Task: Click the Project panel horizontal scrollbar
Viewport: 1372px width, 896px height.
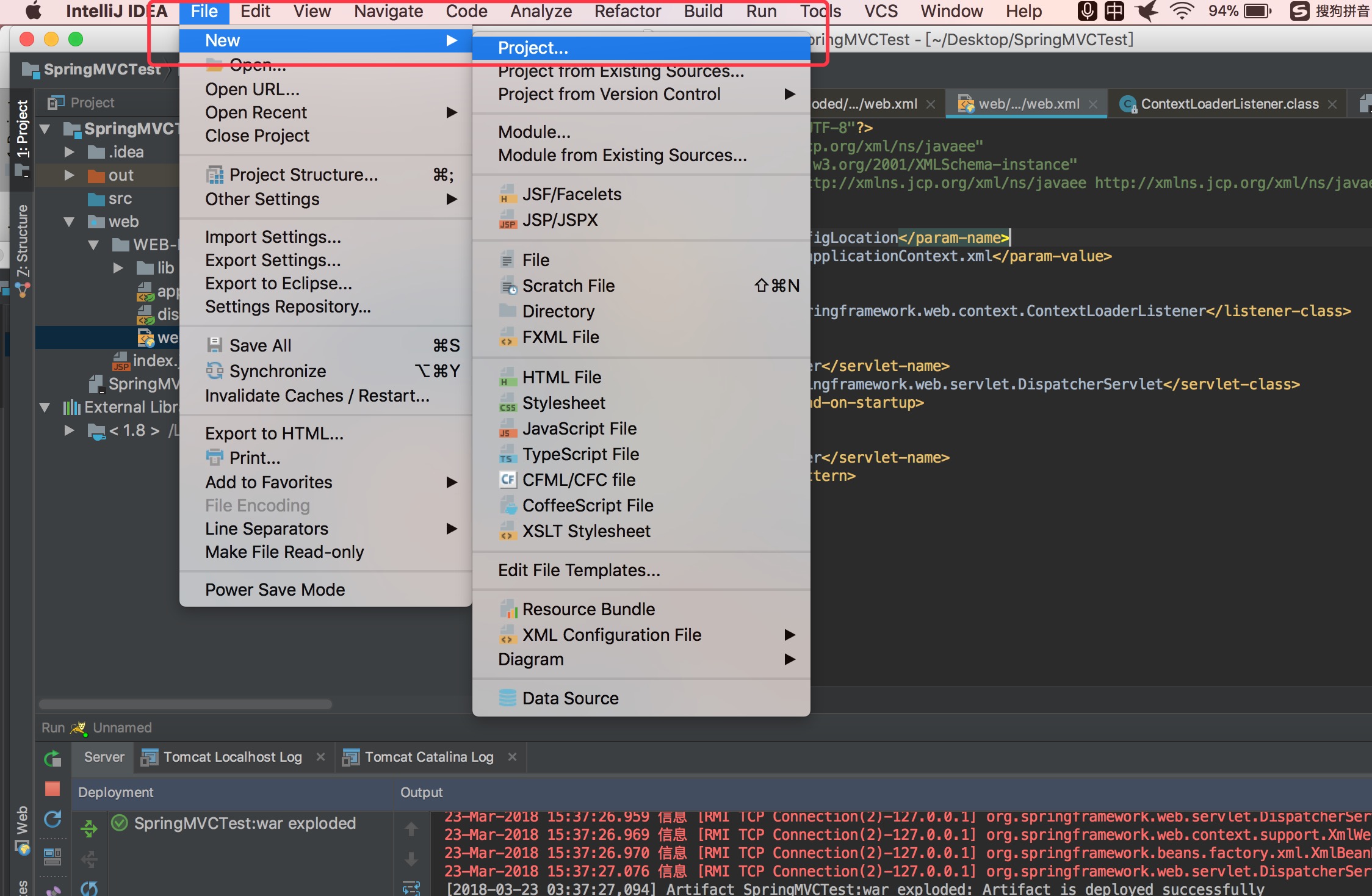Action: (x=186, y=704)
